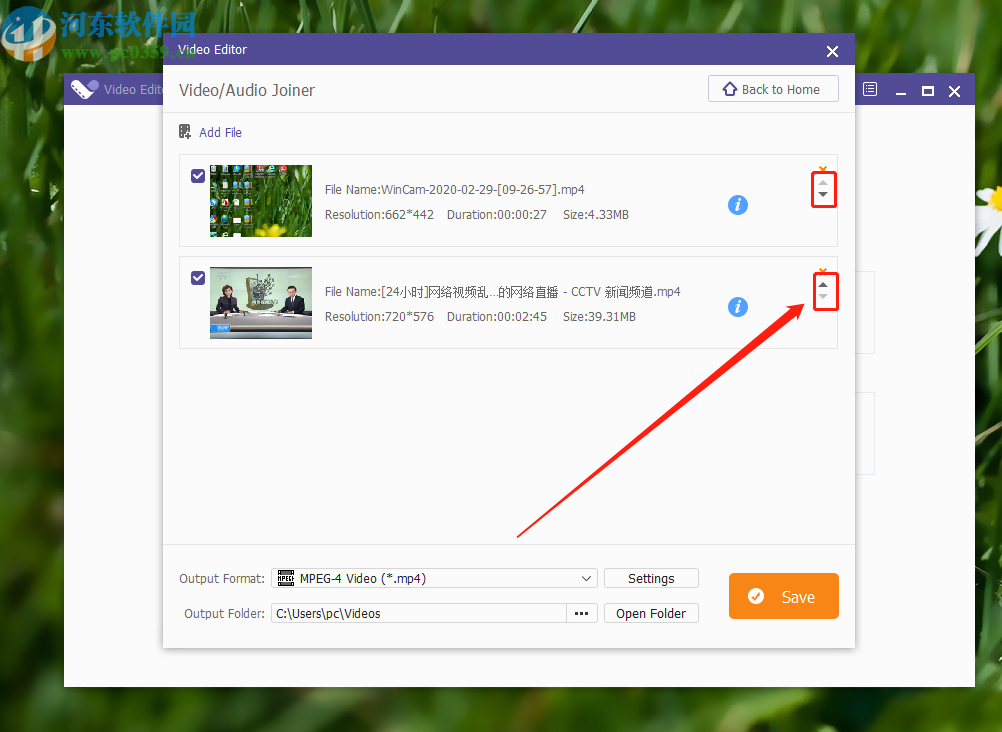Open the Output Format dropdown
Image resolution: width=1002 pixels, height=732 pixels.
tap(588, 578)
